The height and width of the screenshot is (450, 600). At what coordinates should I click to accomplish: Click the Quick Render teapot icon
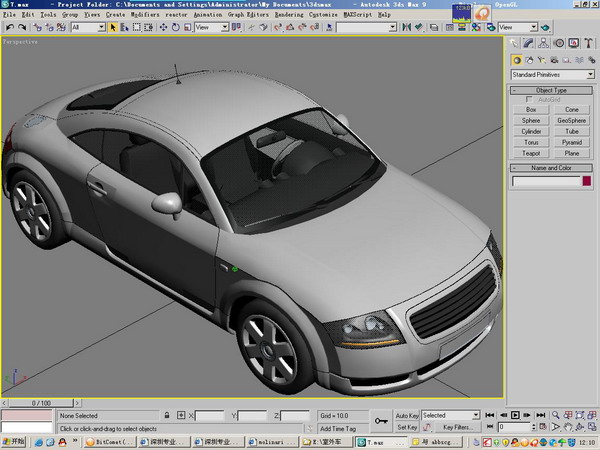pos(545,27)
